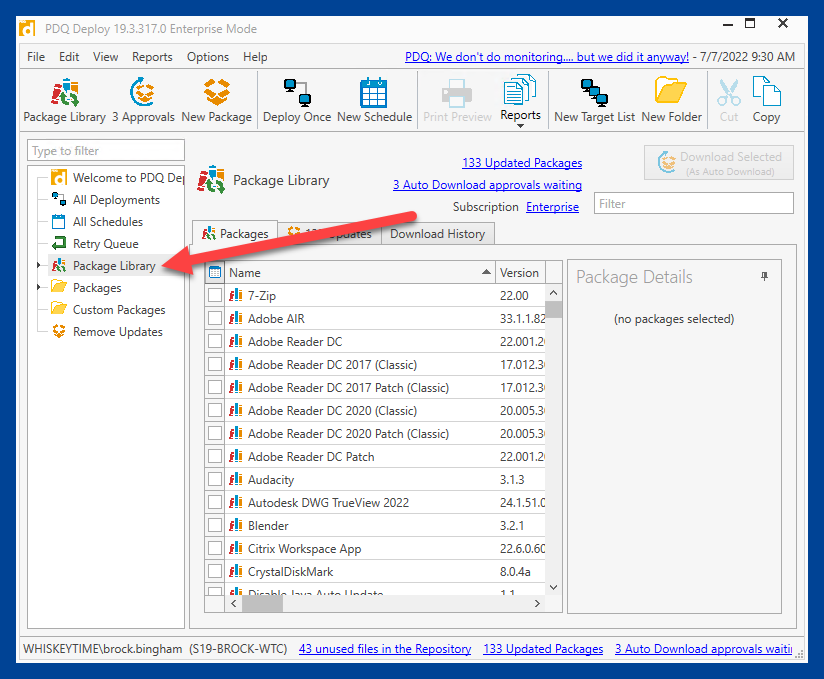Click the Print Preview toolbar icon
The height and width of the screenshot is (679, 824).
click(x=457, y=101)
